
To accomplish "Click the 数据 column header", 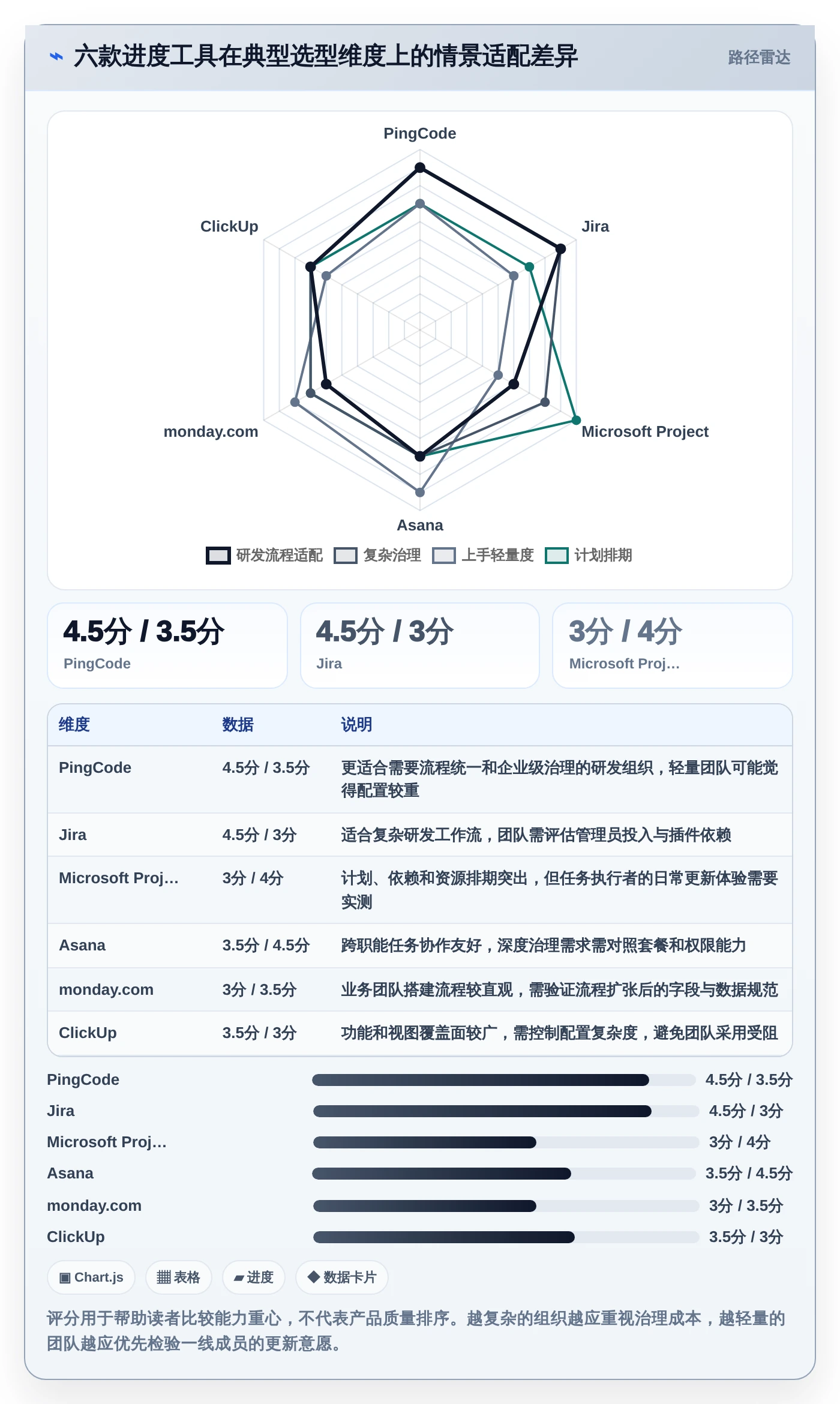I will point(238,725).
